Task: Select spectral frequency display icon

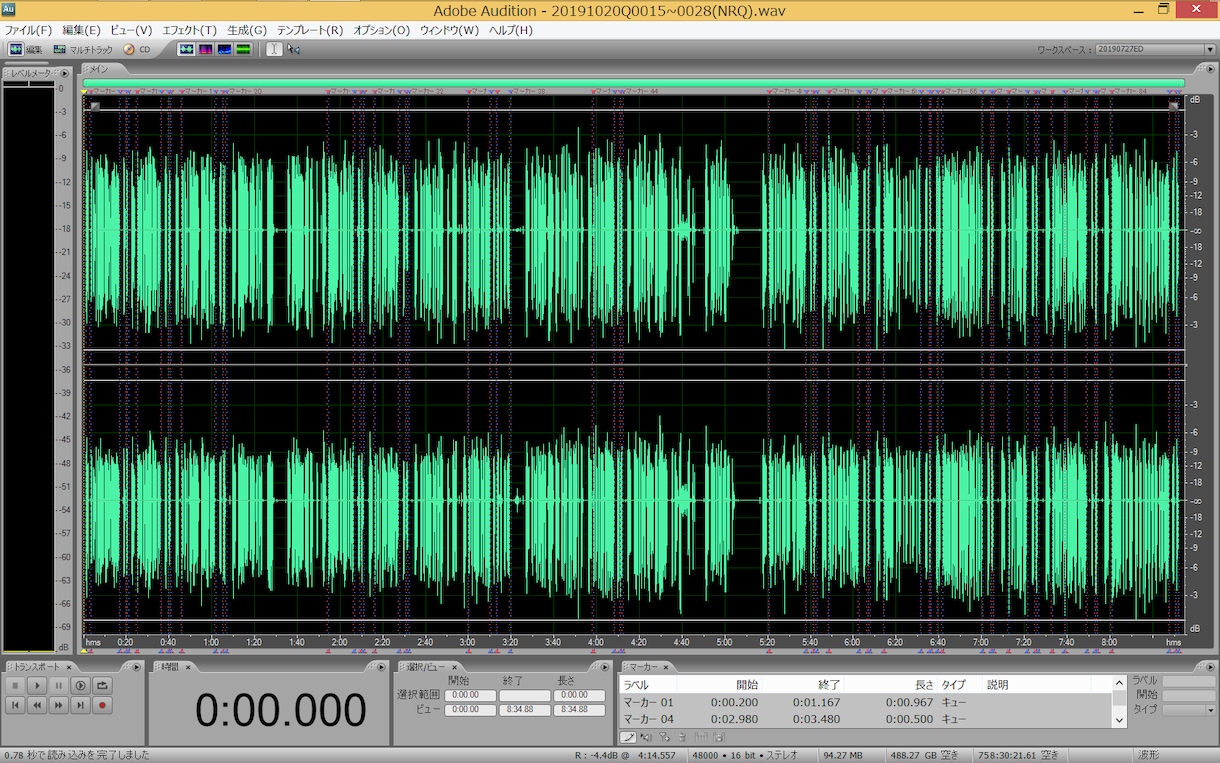Action: (205, 49)
